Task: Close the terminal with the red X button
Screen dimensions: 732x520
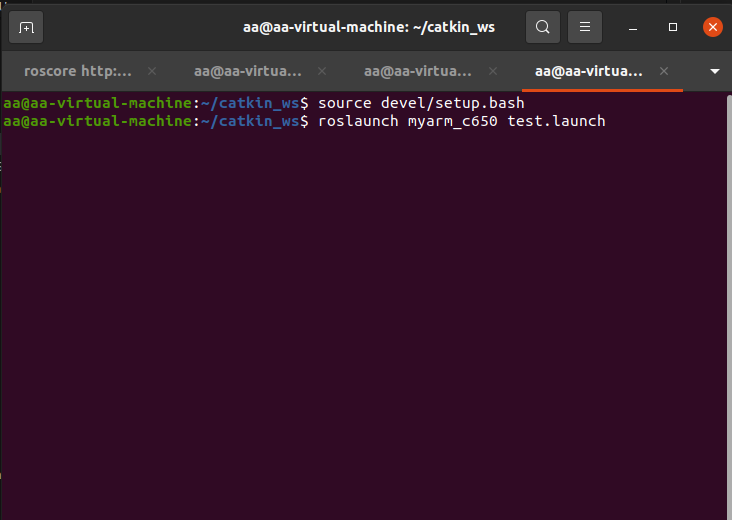Action: 712,27
